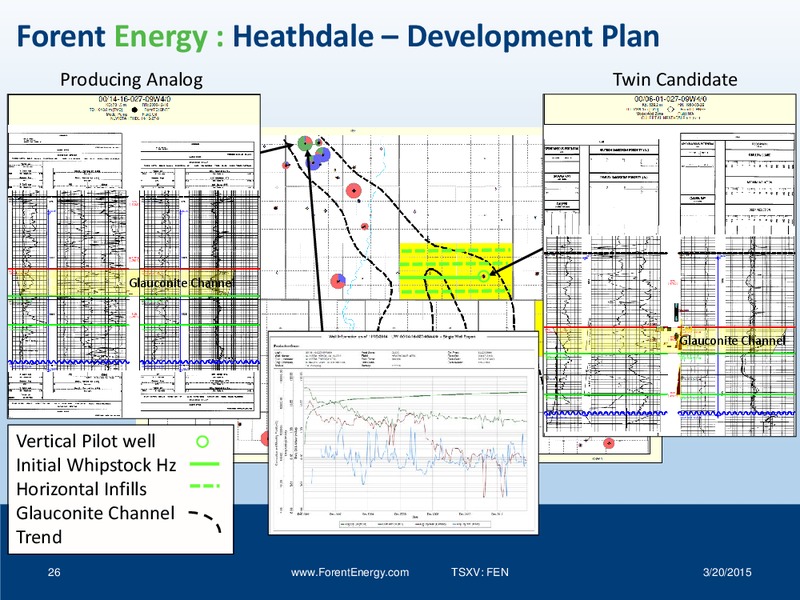Click "Glauconite Channel" label on Producing Analog log
Screen dimensions: 800x600
(x=182, y=283)
